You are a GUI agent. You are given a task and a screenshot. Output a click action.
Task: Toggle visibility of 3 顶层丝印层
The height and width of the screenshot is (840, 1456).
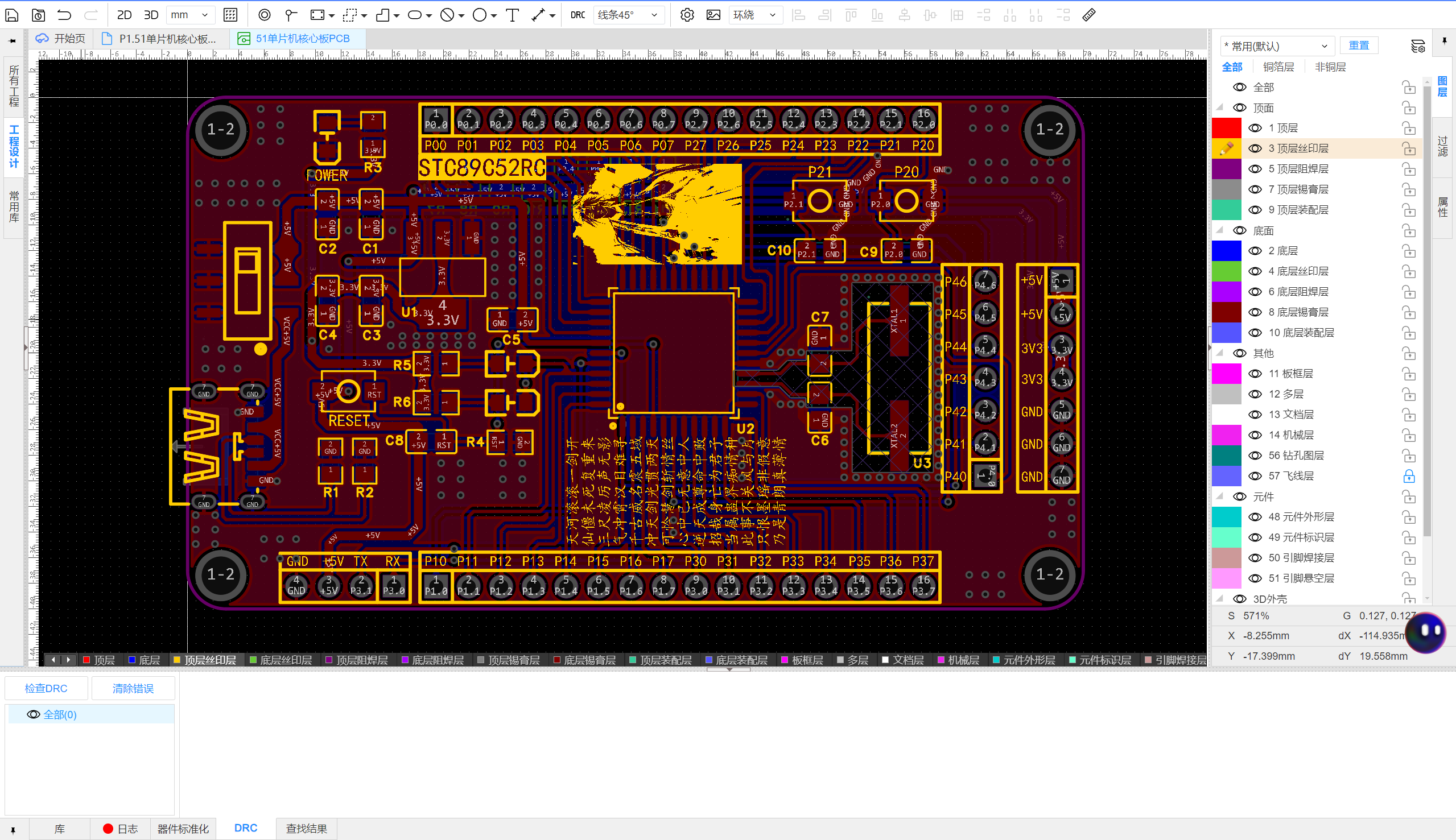[1255, 148]
